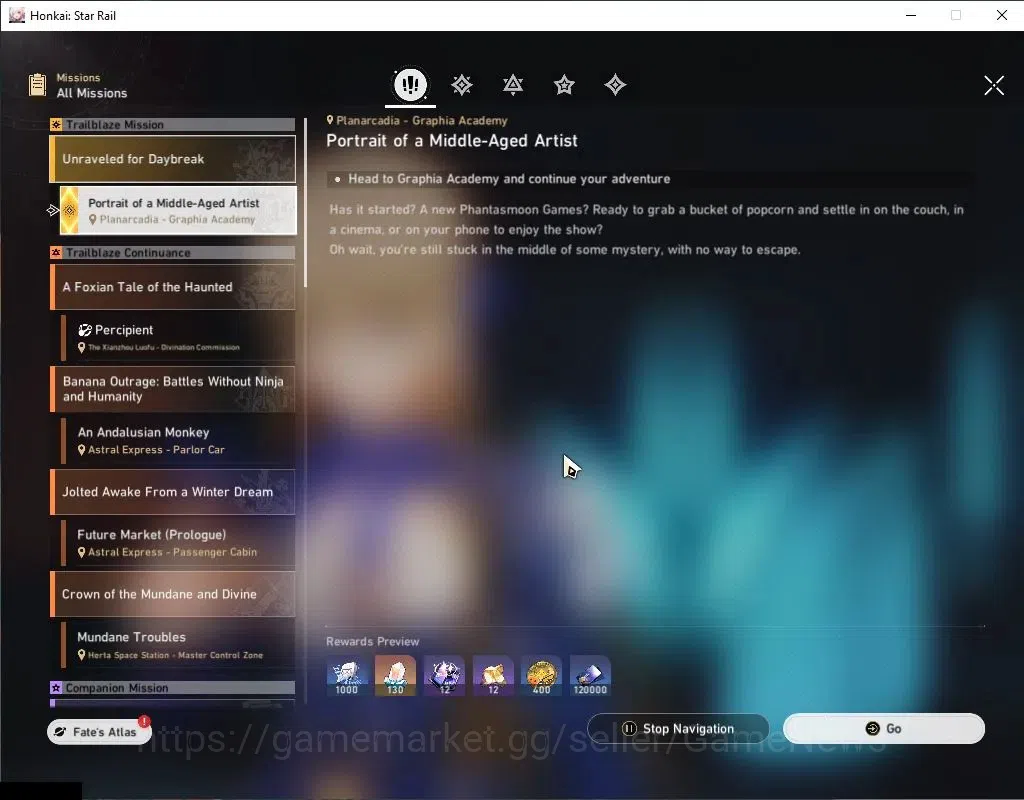The image size is (1024, 800).
Task: Click the Rewards Preview label
Action: click(x=372, y=641)
